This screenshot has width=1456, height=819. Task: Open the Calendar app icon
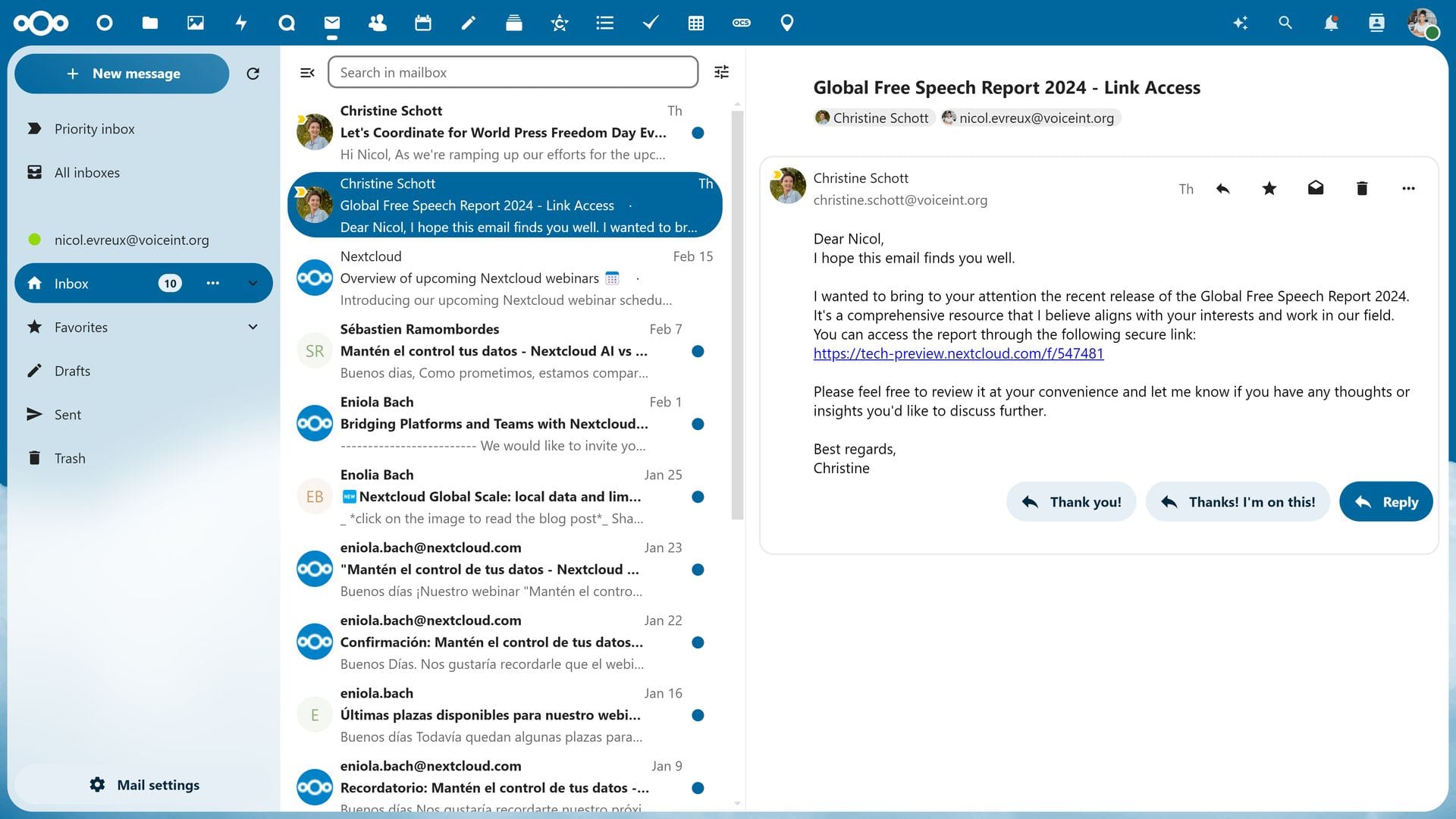tap(423, 23)
